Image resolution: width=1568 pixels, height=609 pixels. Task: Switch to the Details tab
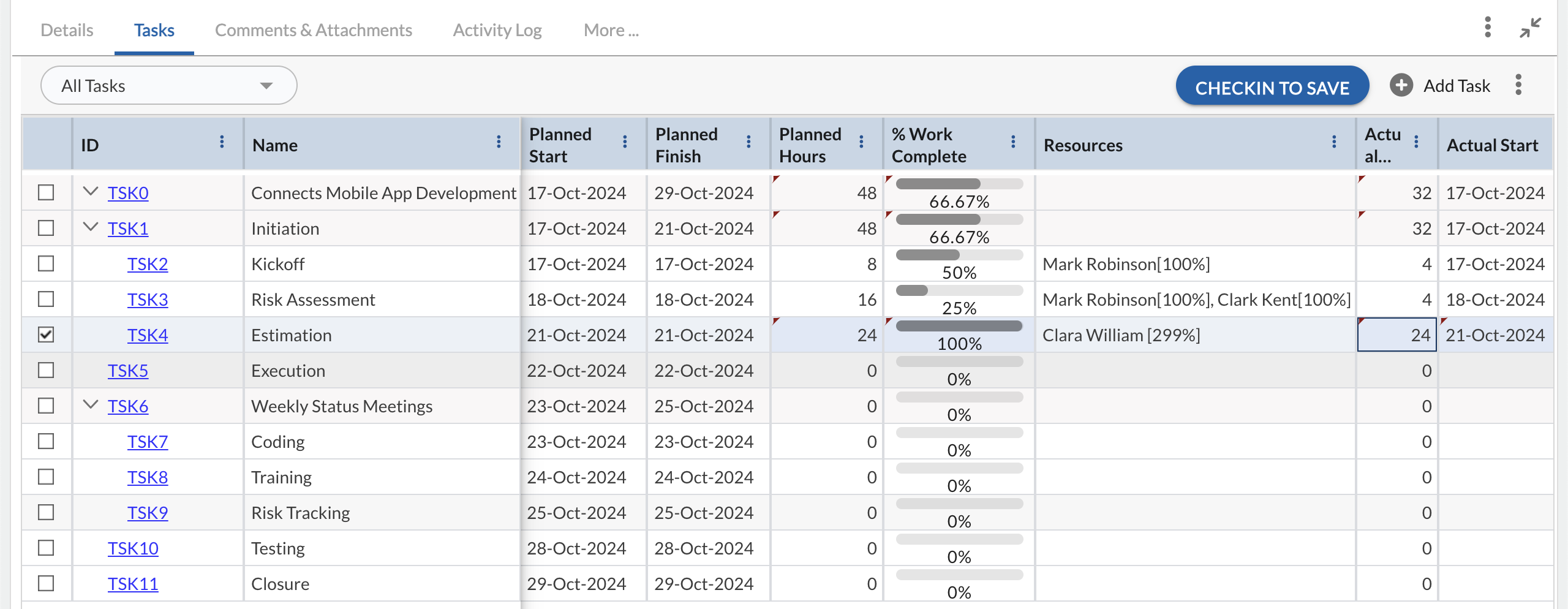tap(66, 29)
